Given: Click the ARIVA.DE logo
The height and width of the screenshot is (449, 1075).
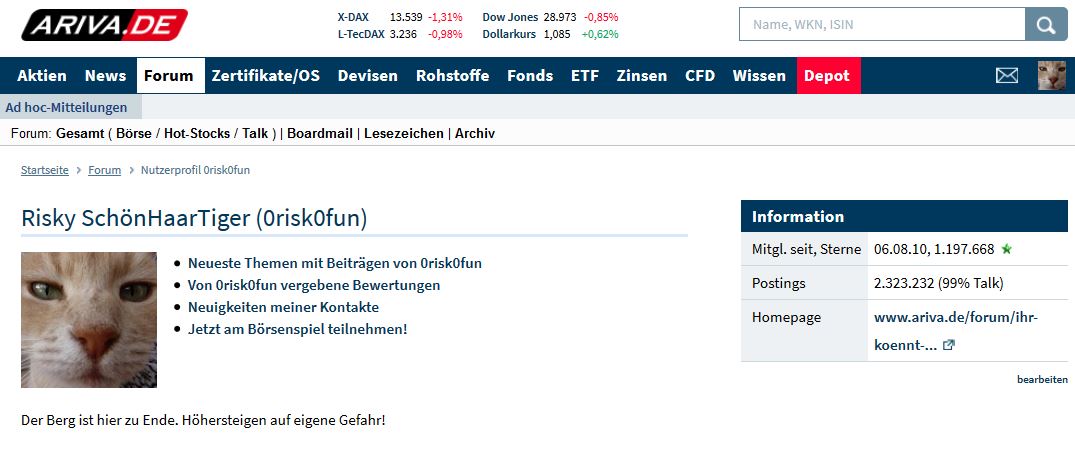Looking at the screenshot, I should tap(104, 25).
